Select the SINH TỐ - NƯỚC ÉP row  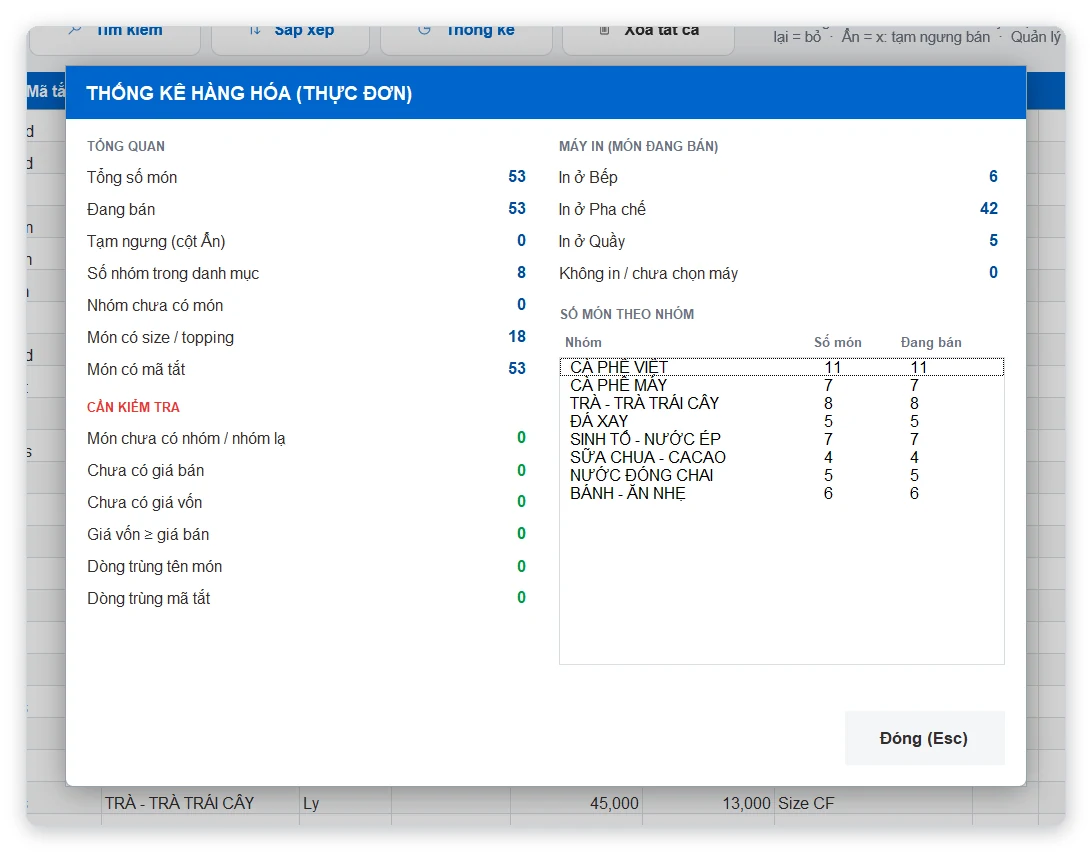tap(781, 439)
